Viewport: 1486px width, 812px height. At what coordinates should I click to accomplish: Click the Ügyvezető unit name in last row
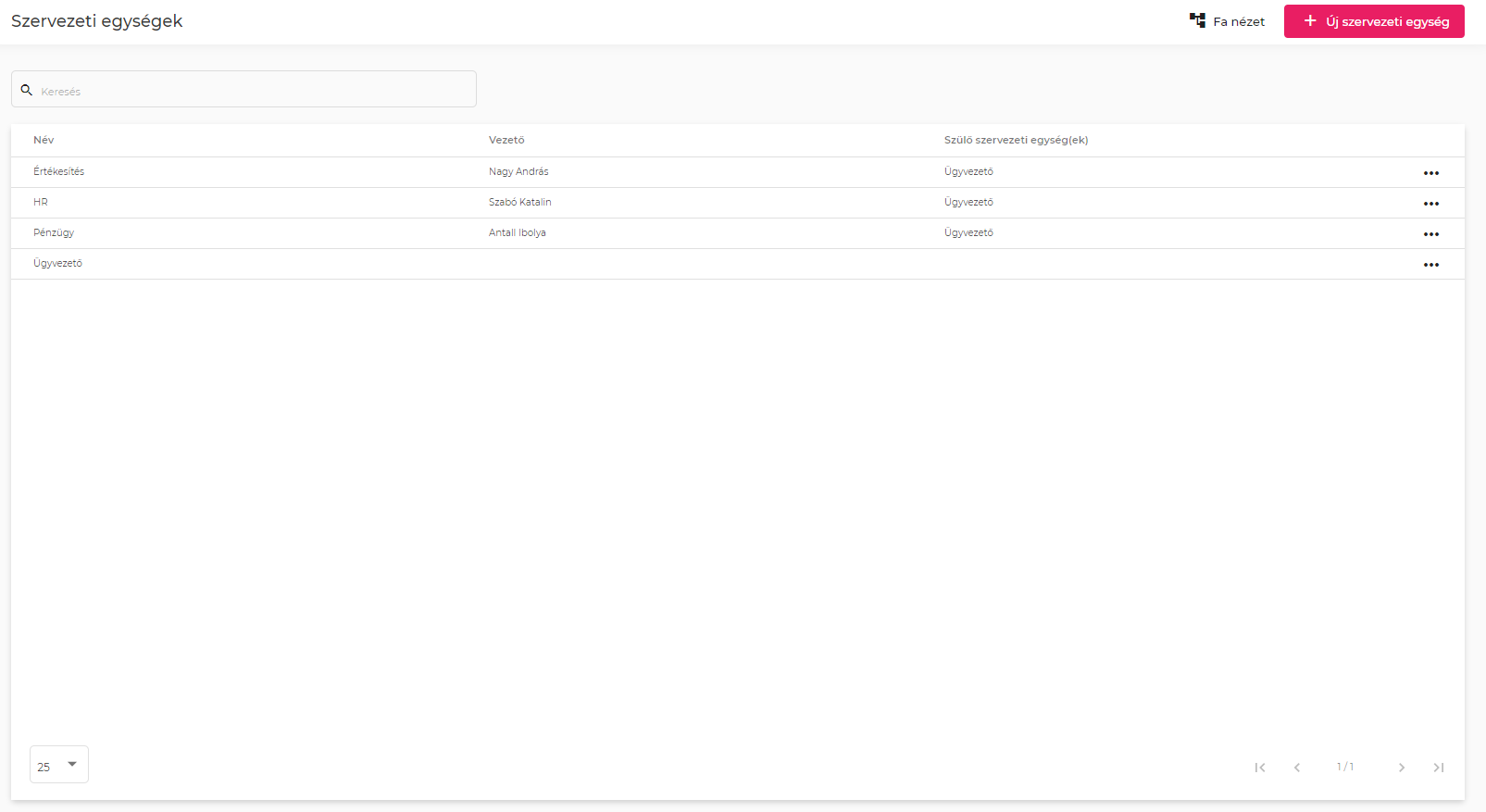coord(58,264)
